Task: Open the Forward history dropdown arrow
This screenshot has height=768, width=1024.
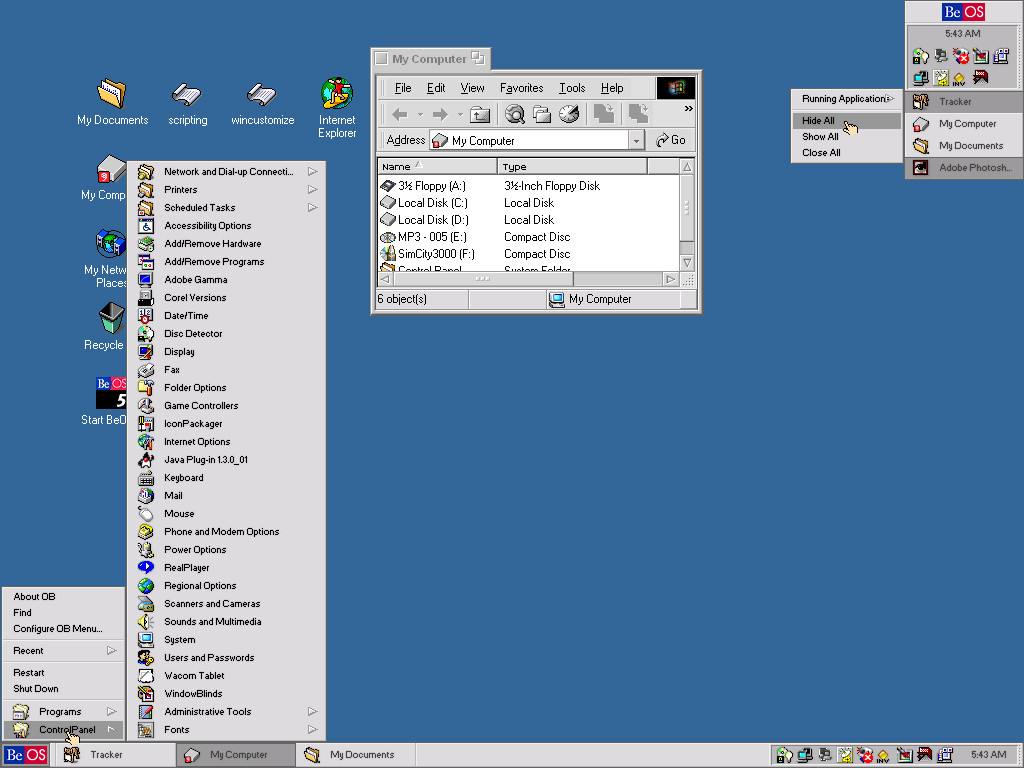Action: click(460, 115)
